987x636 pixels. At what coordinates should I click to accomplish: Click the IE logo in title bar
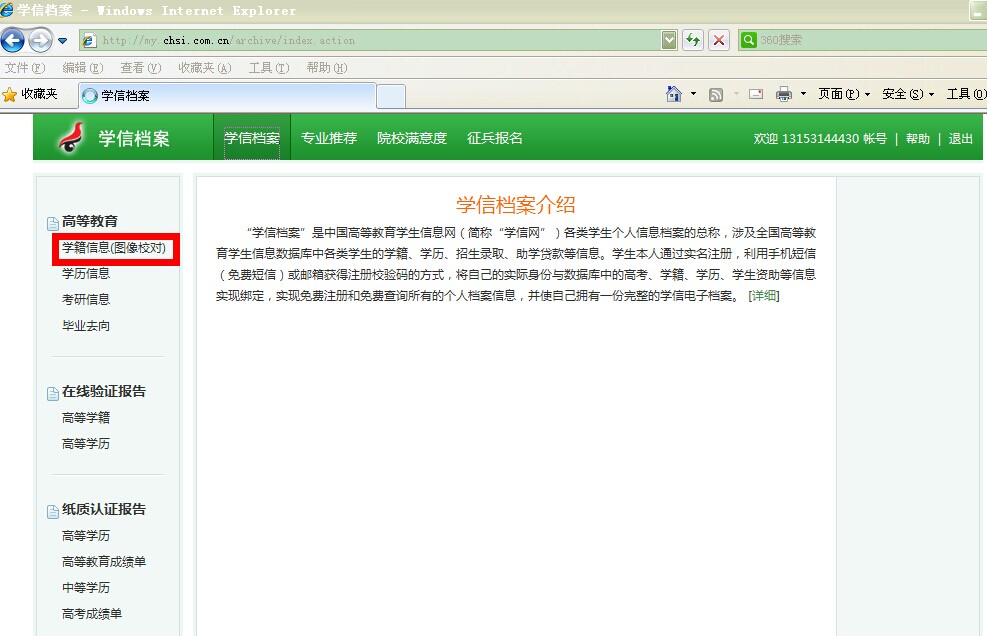[7, 10]
